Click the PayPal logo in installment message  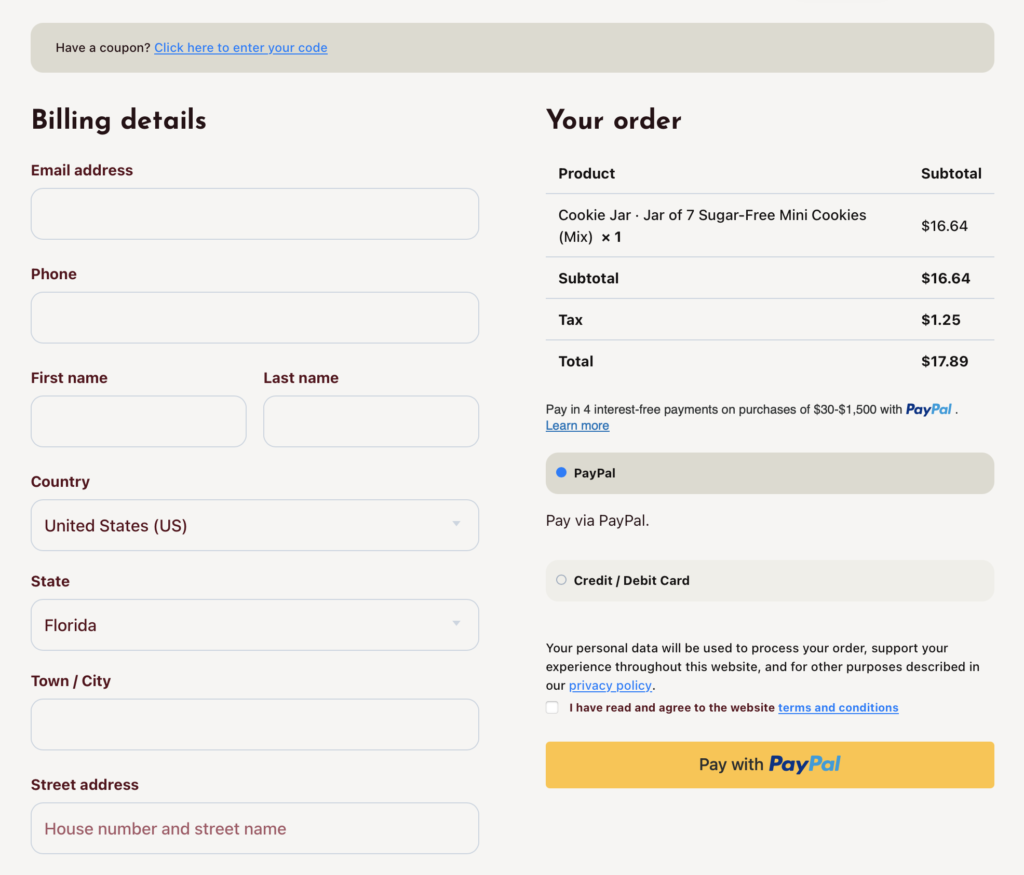click(928, 409)
